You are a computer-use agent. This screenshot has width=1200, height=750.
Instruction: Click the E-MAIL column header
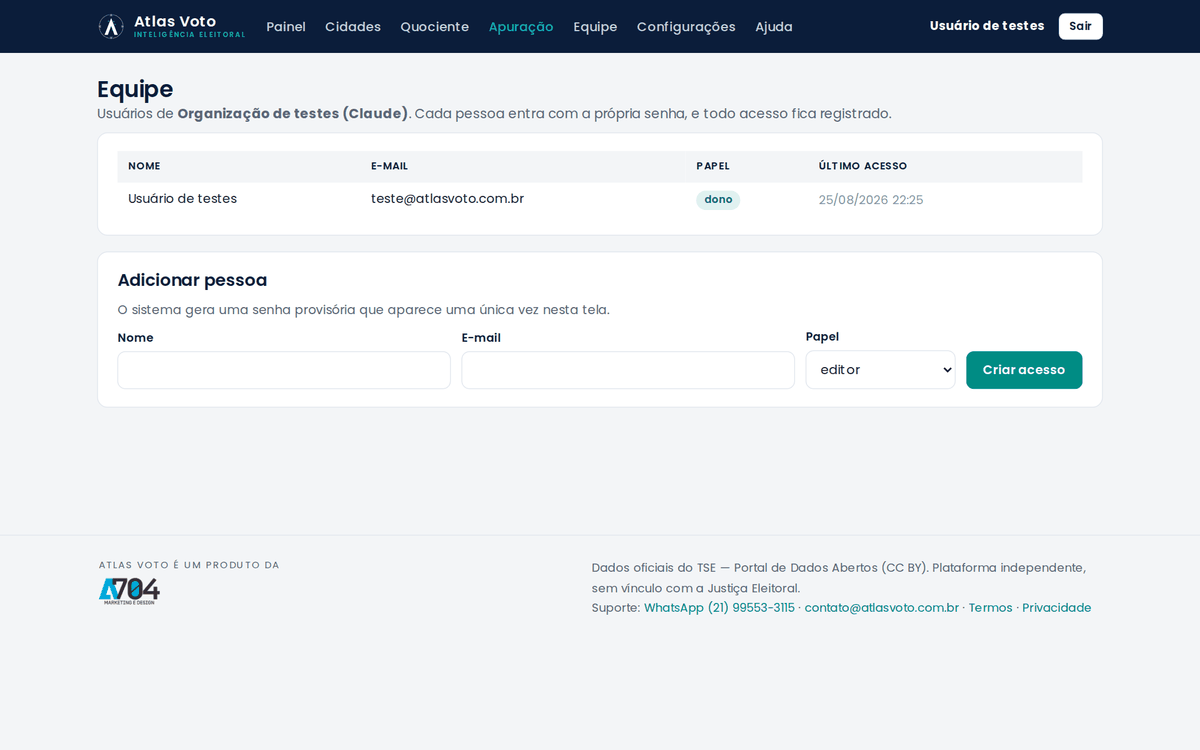tap(389, 166)
